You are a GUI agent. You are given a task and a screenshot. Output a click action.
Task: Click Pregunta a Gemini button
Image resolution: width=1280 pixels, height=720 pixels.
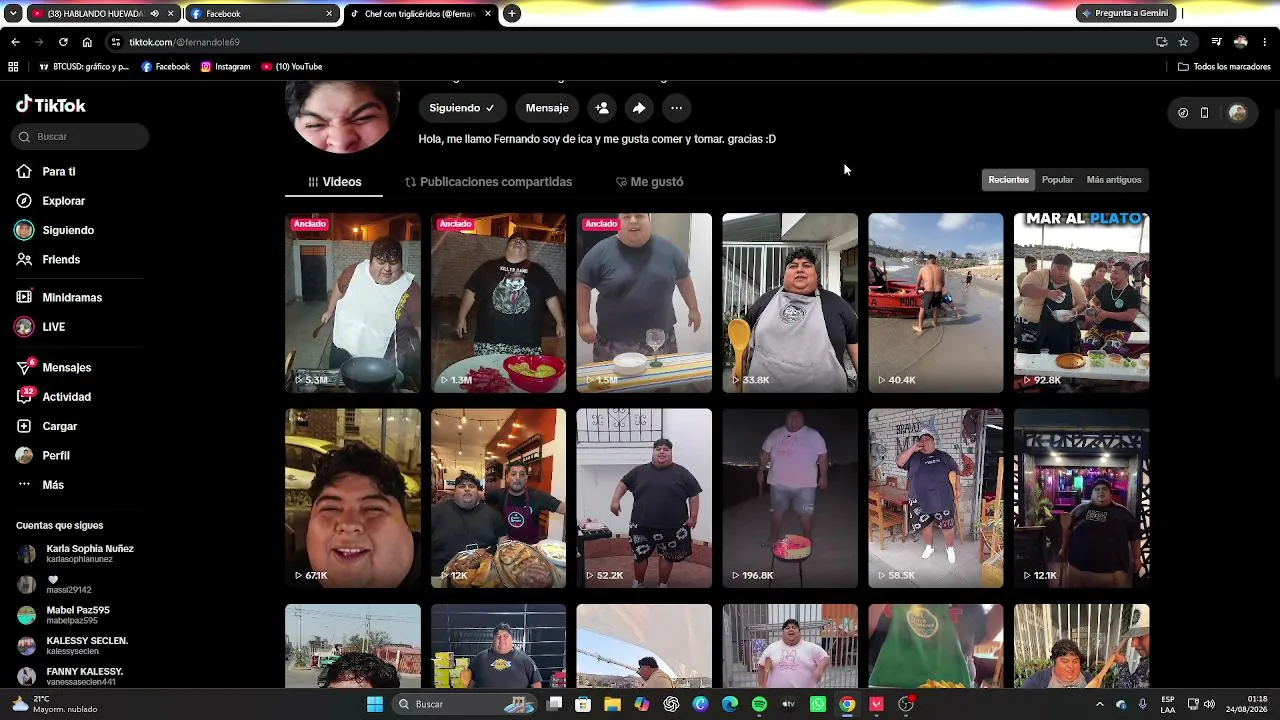coord(1125,13)
